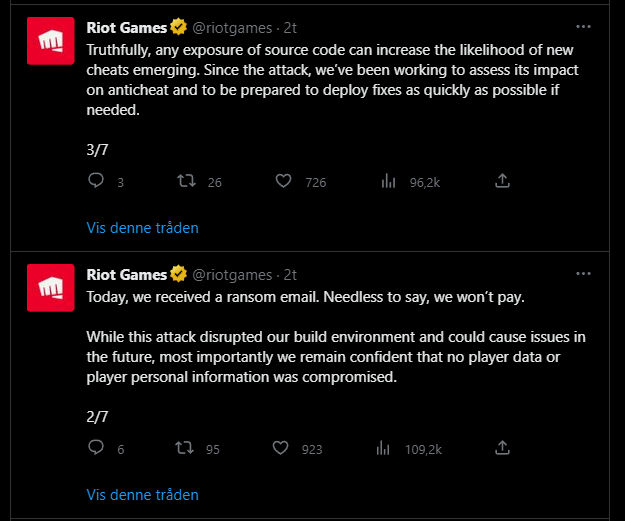The height and width of the screenshot is (521, 625).
Task: Share the 2/7 ransom email tweet
Action: pyautogui.click(x=502, y=448)
